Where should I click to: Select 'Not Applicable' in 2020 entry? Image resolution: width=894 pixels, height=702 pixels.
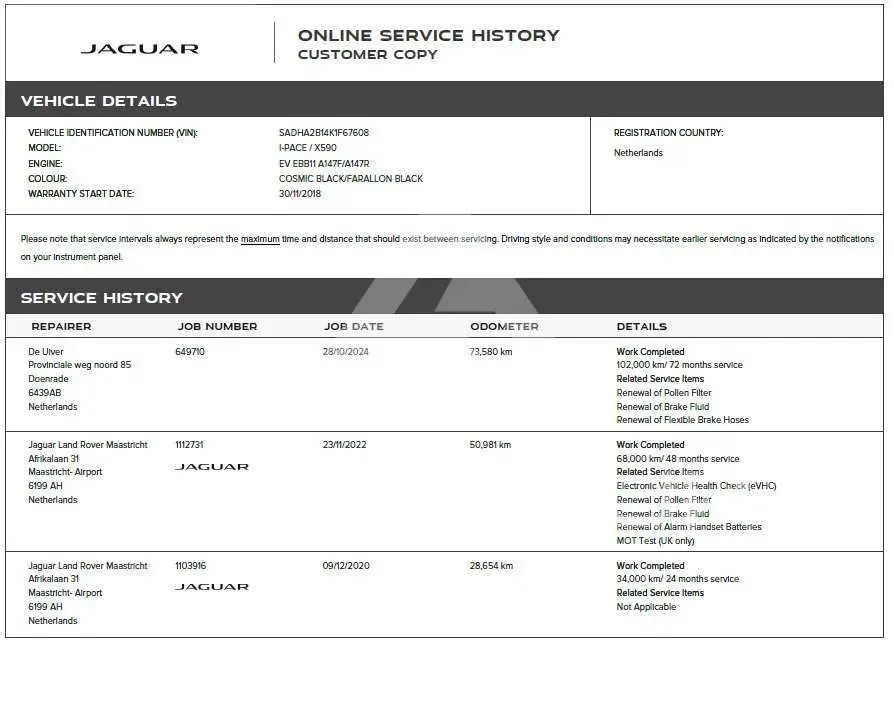click(x=646, y=607)
